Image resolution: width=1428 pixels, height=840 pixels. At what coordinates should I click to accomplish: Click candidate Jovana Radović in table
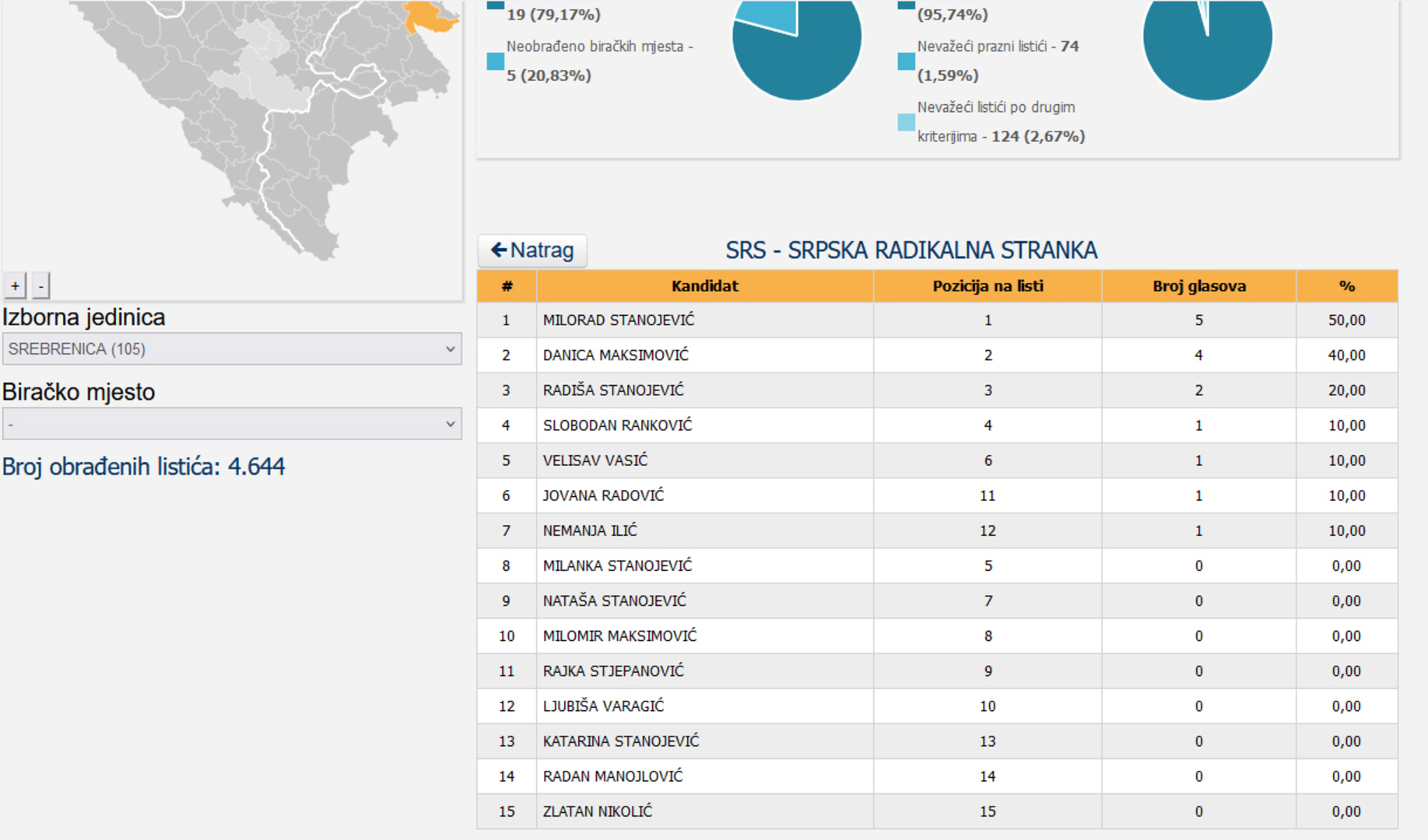pyautogui.click(x=603, y=495)
